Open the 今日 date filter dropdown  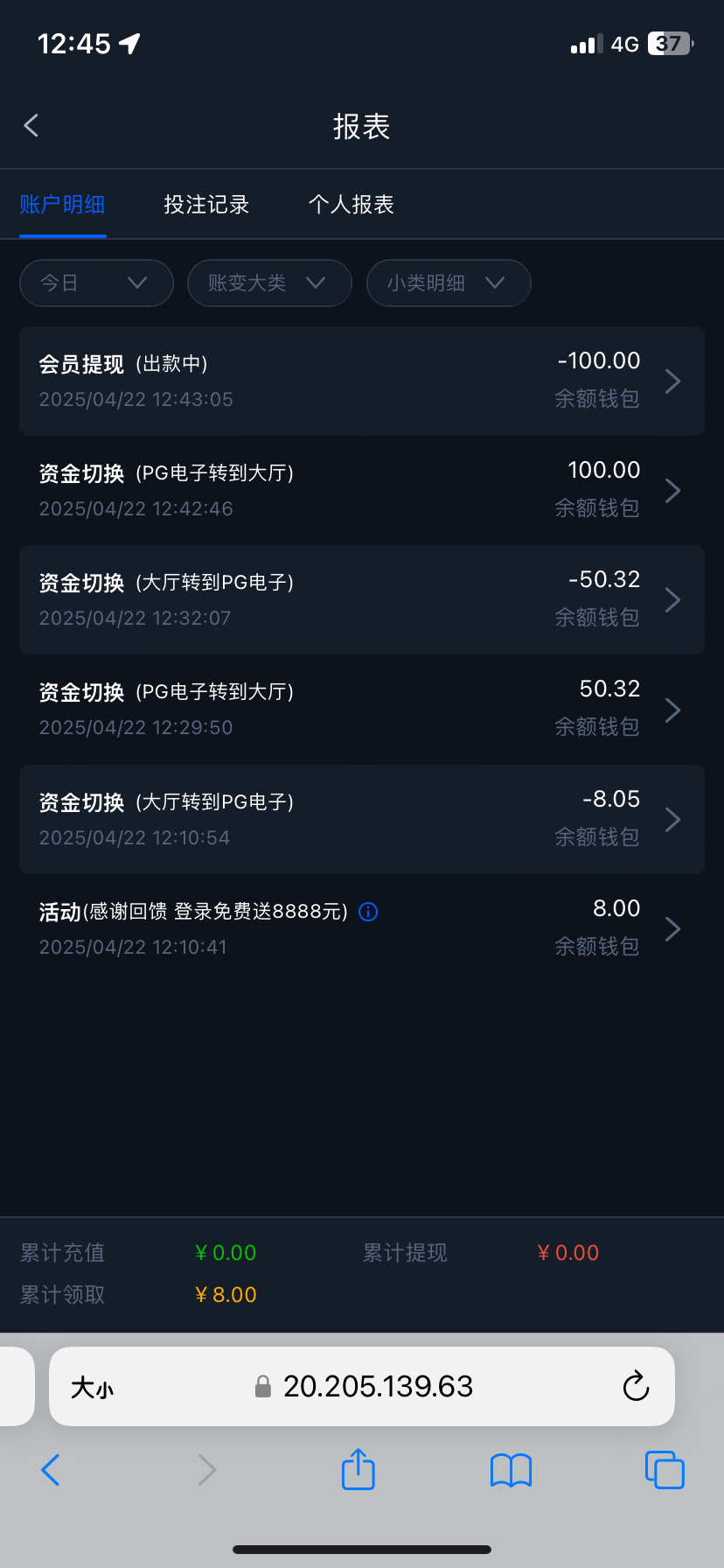click(96, 283)
